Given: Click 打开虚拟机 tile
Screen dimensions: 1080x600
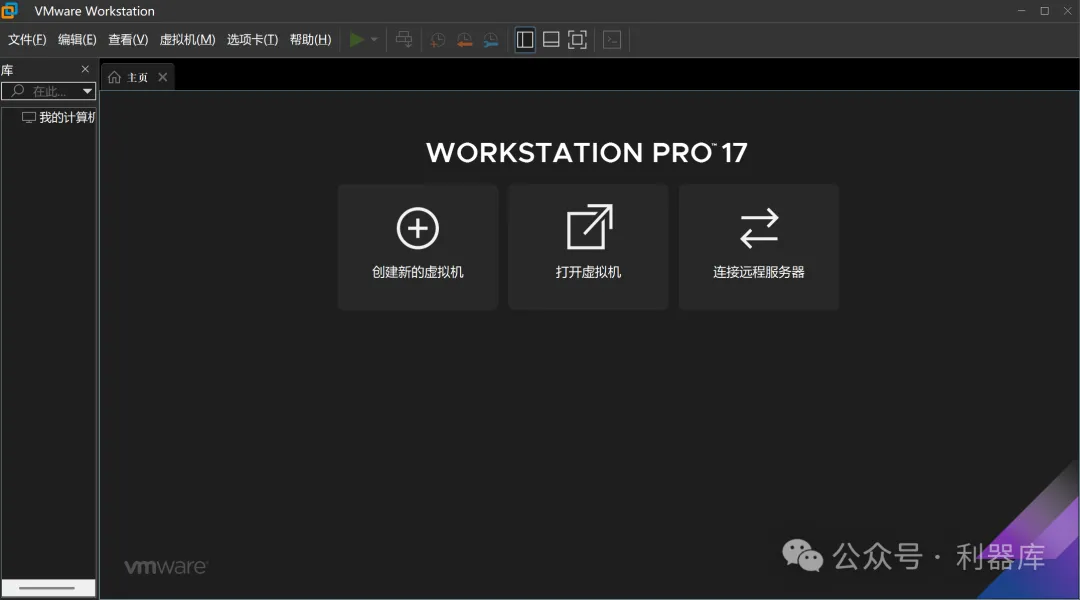Looking at the screenshot, I should click(588, 247).
